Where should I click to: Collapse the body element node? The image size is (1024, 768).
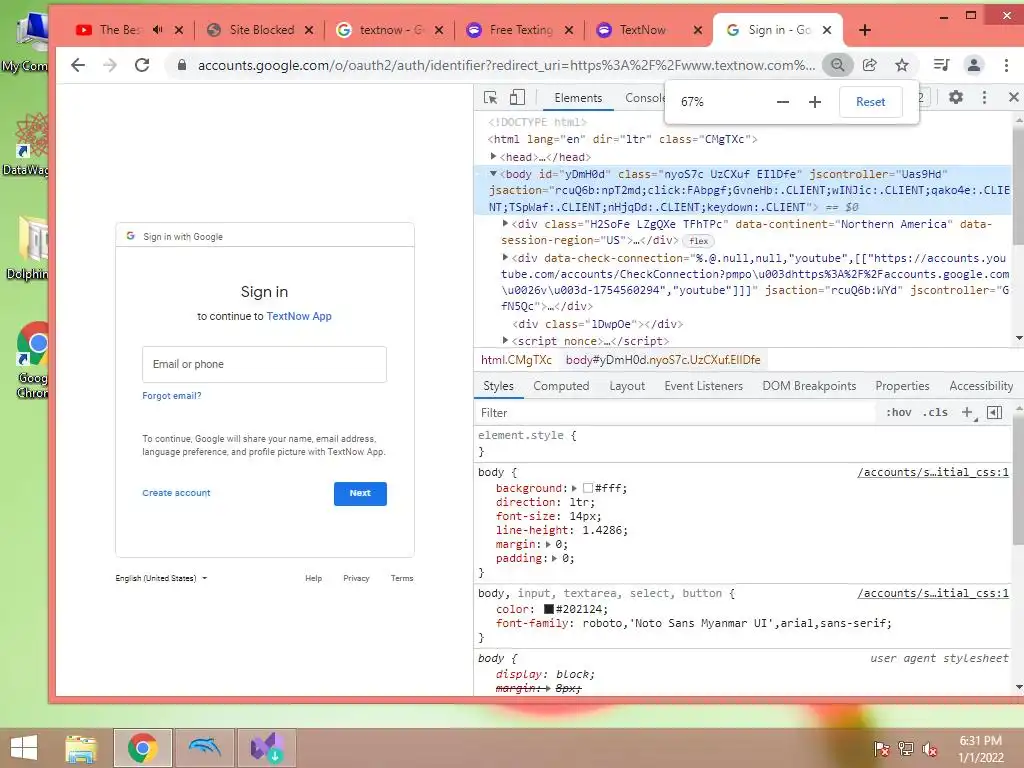point(494,174)
